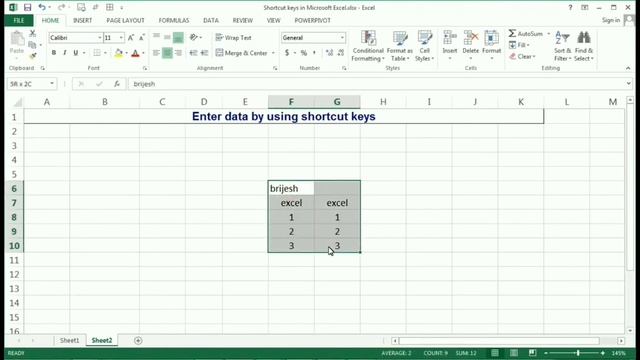Image resolution: width=640 pixels, height=360 pixels.
Task: Click the Sign in link
Action: click(x=611, y=20)
